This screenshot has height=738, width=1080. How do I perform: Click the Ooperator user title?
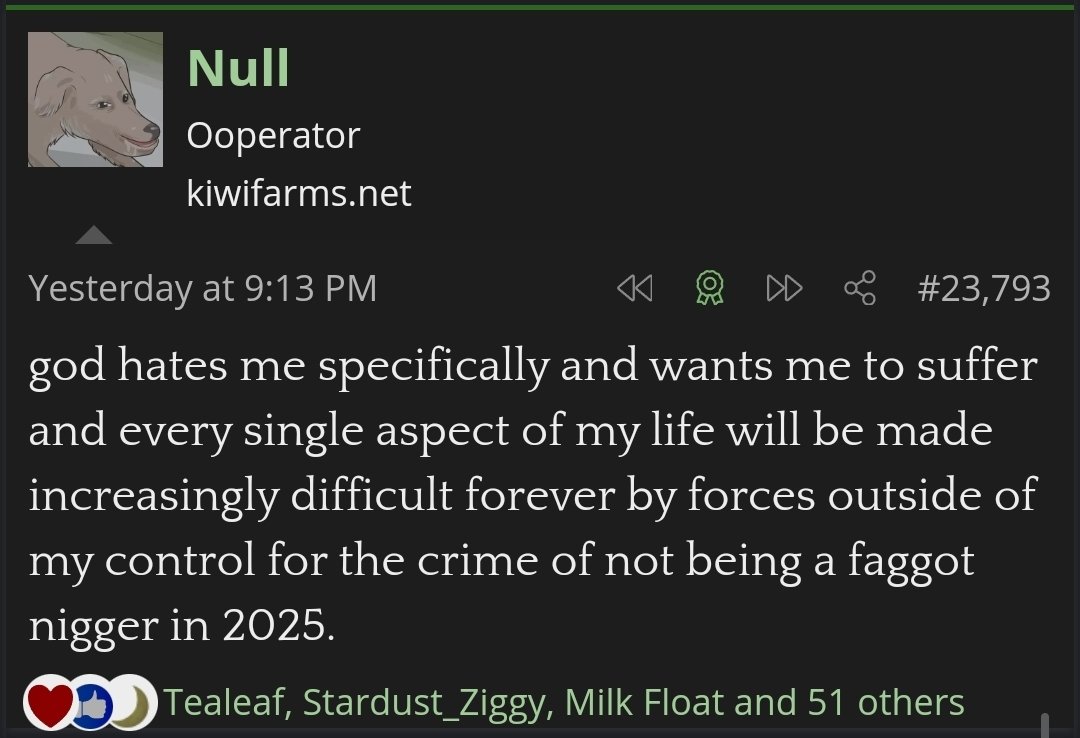[273, 135]
